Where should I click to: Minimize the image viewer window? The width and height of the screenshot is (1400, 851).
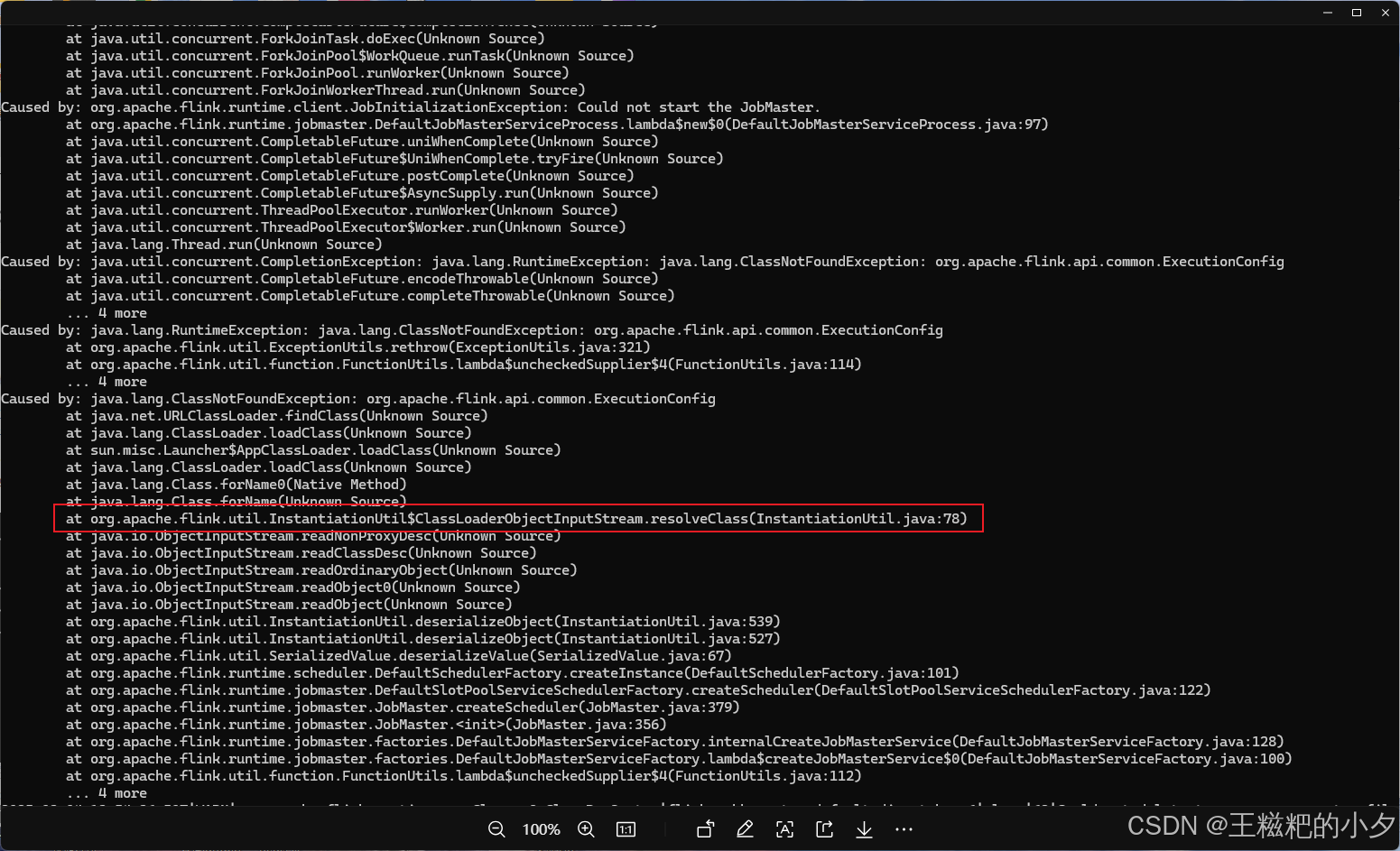coord(1327,12)
